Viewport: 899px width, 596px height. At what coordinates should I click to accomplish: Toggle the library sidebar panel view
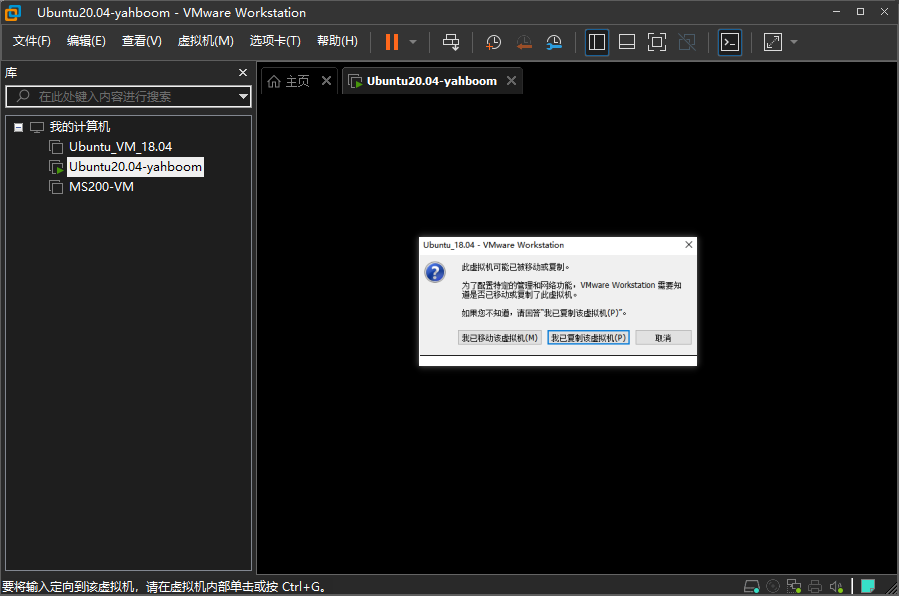click(597, 42)
